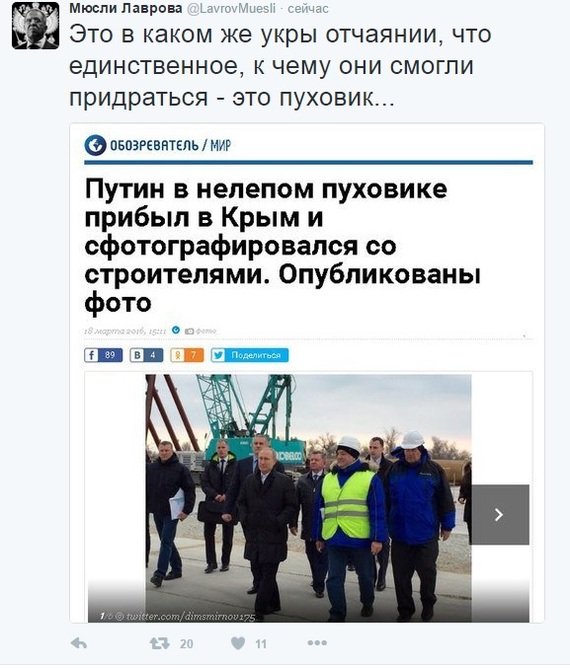
Task: Click the construction site photo
Action: click(308, 498)
